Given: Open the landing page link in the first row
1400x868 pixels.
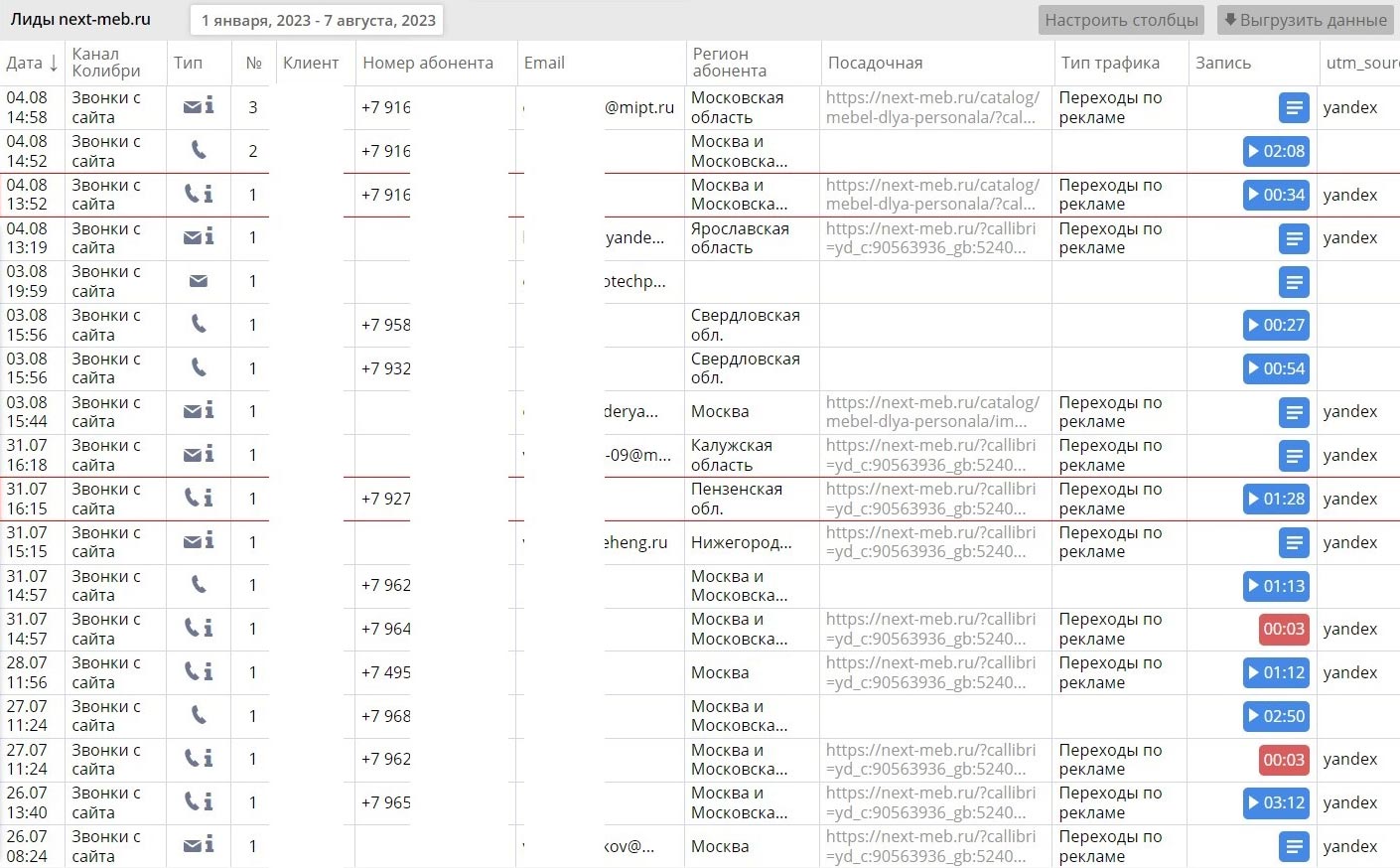Looking at the screenshot, I should 931,107.
